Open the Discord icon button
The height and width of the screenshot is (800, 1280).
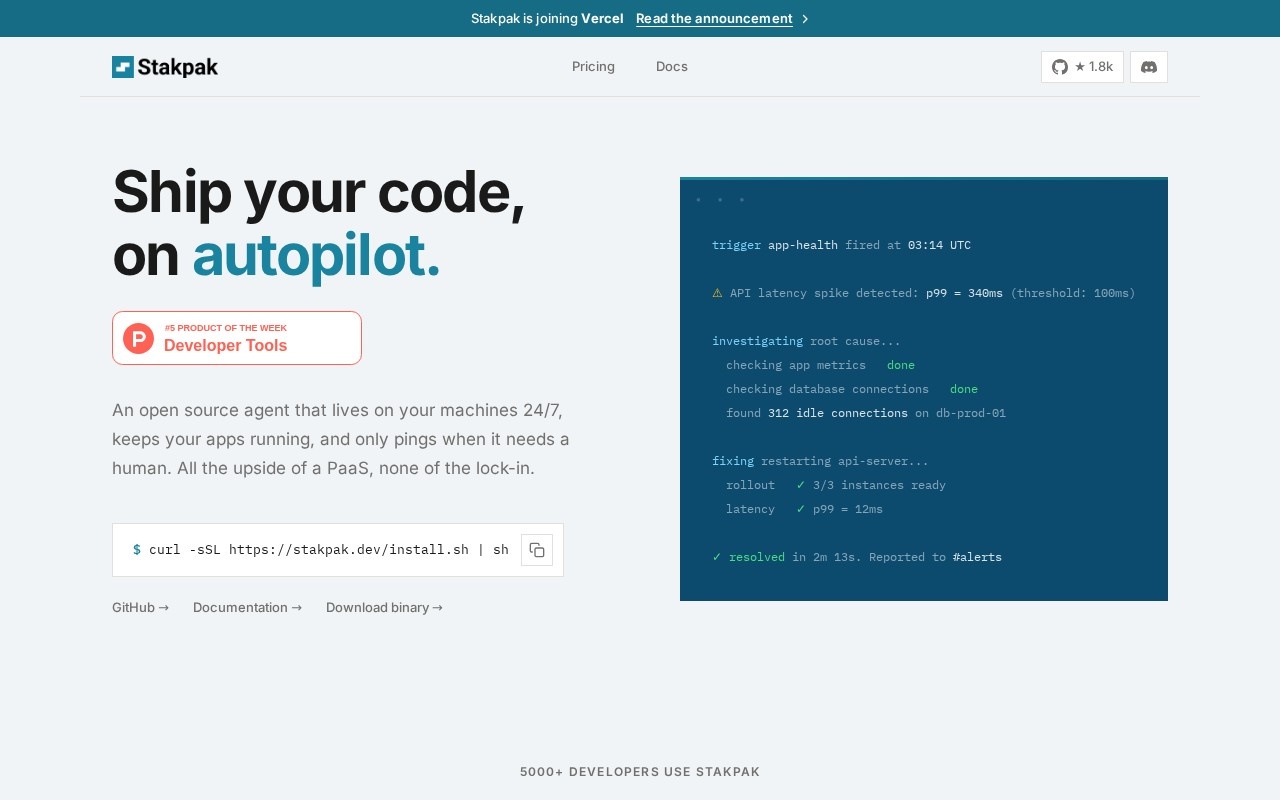pos(1149,67)
